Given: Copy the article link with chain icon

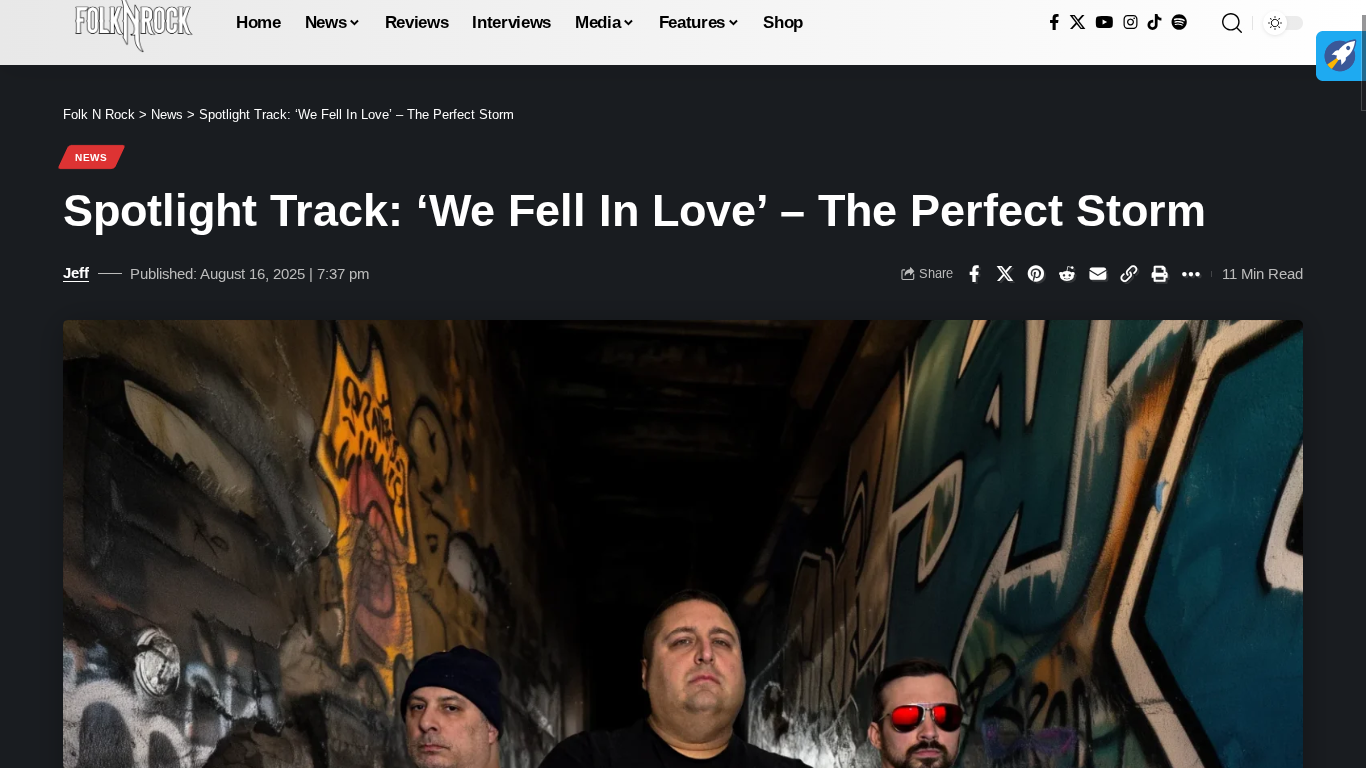Looking at the screenshot, I should [1129, 274].
